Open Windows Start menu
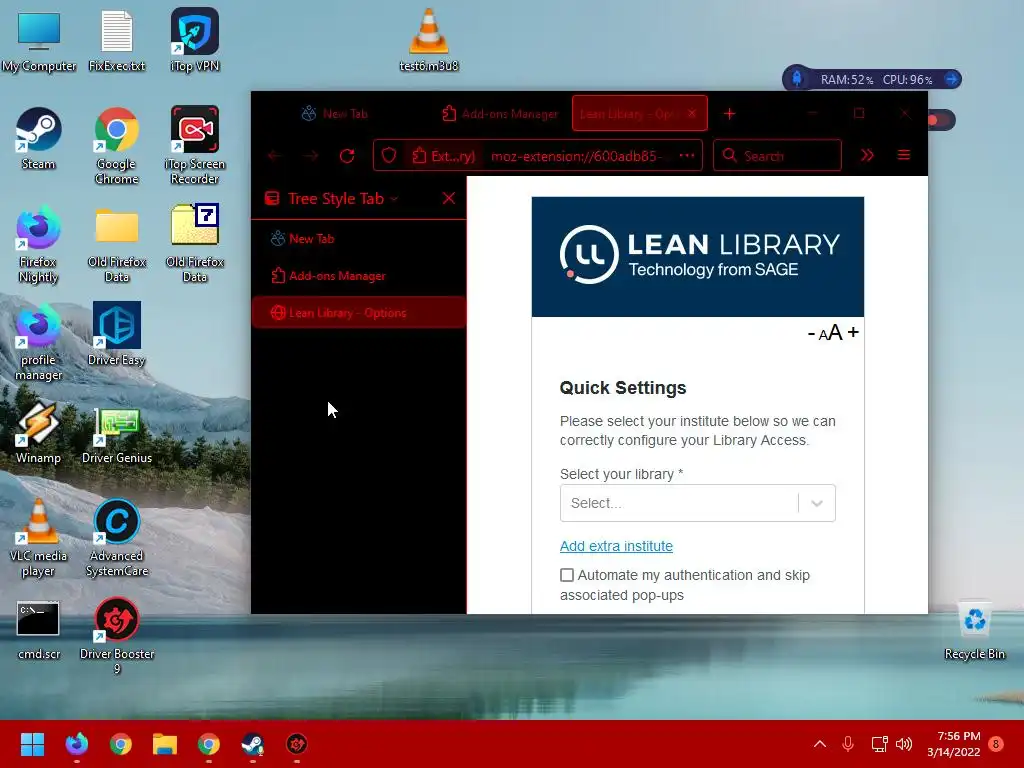 [32, 744]
